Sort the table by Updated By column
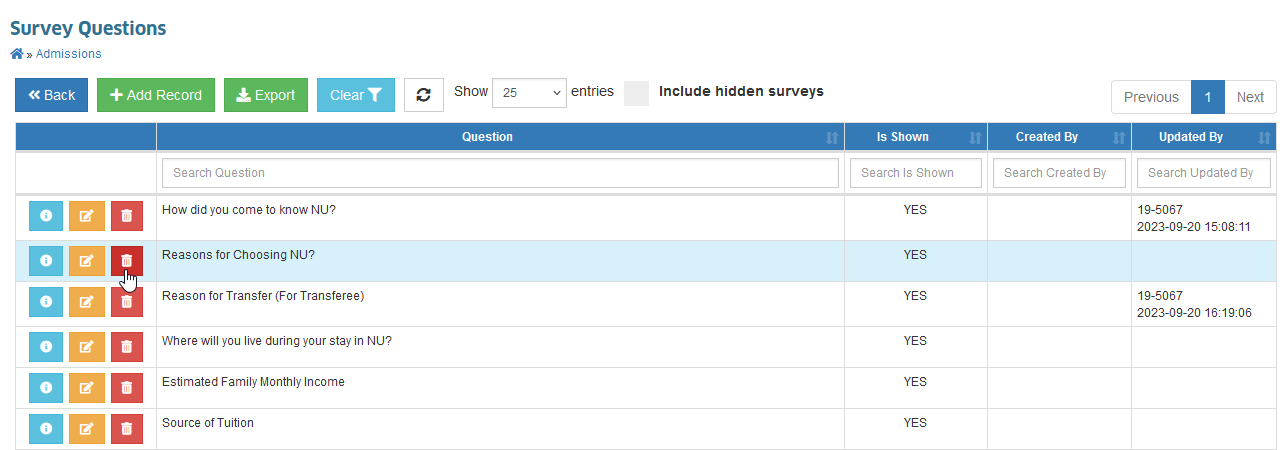 1204,137
